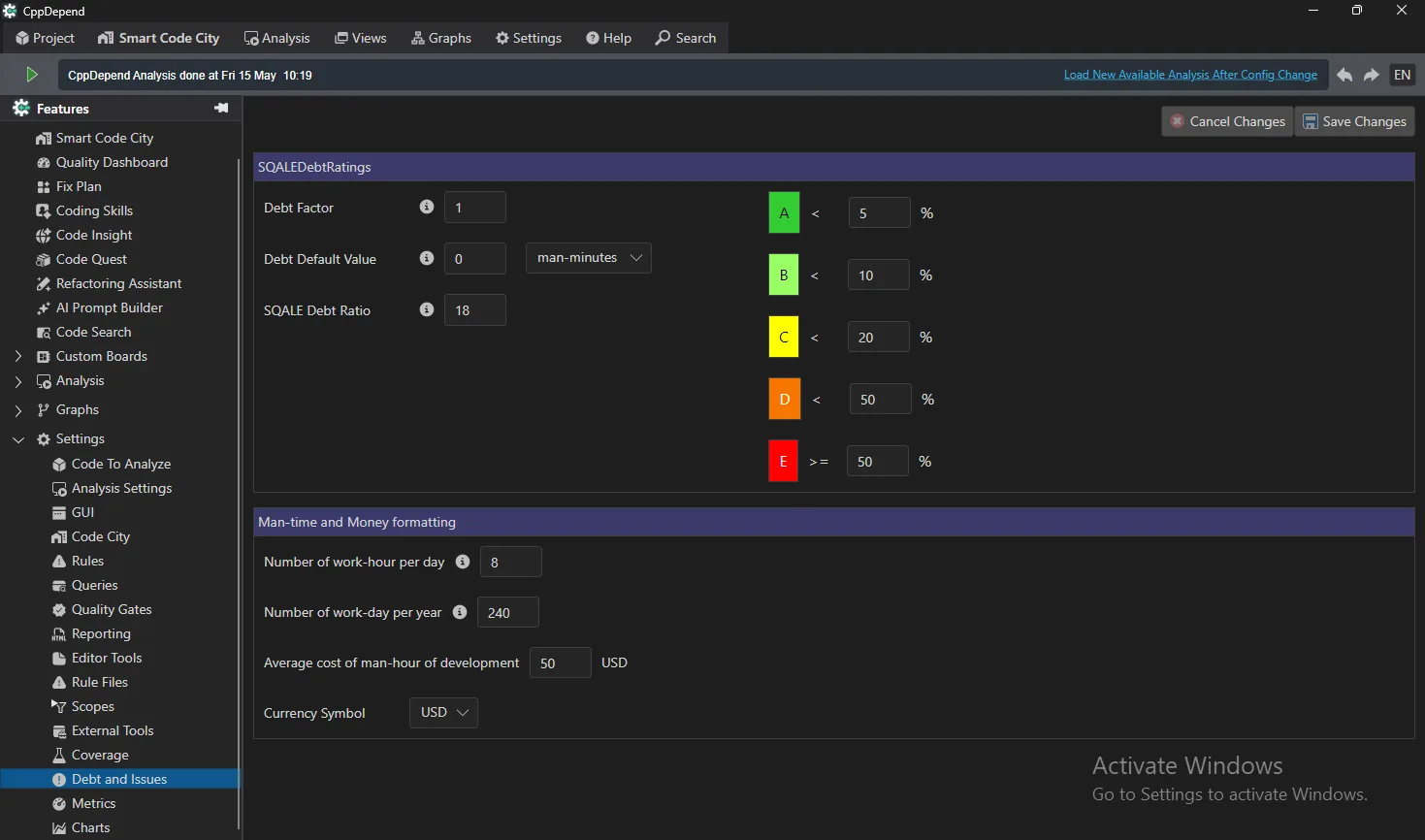
Task: Click the navigate back arrow icon
Action: coord(1344,75)
